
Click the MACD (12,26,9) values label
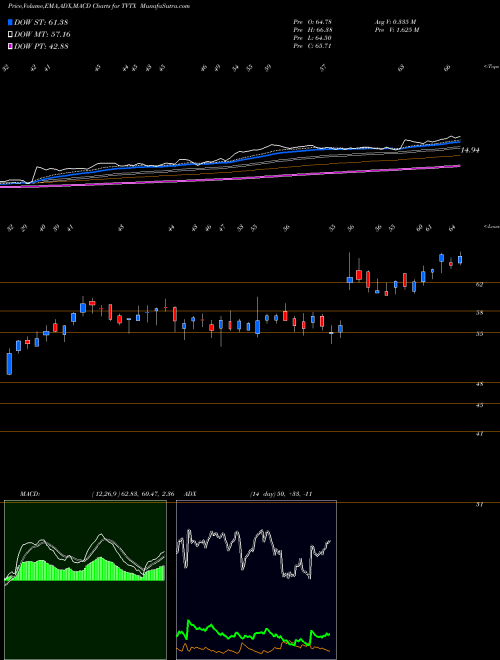[131, 494]
